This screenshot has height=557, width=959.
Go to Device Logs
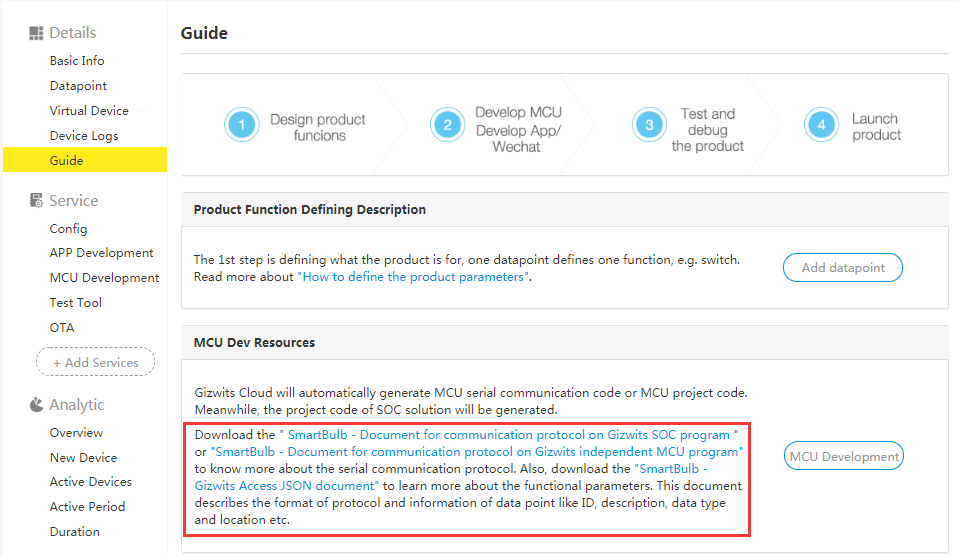[84, 136]
